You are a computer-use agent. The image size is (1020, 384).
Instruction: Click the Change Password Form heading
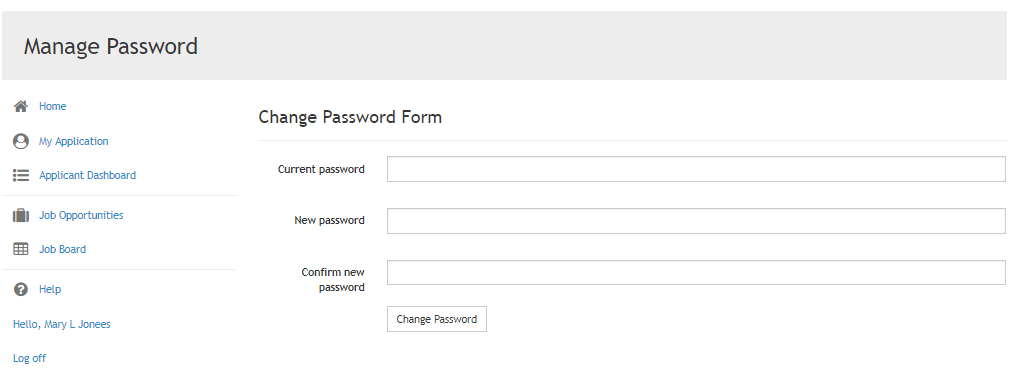[350, 117]
